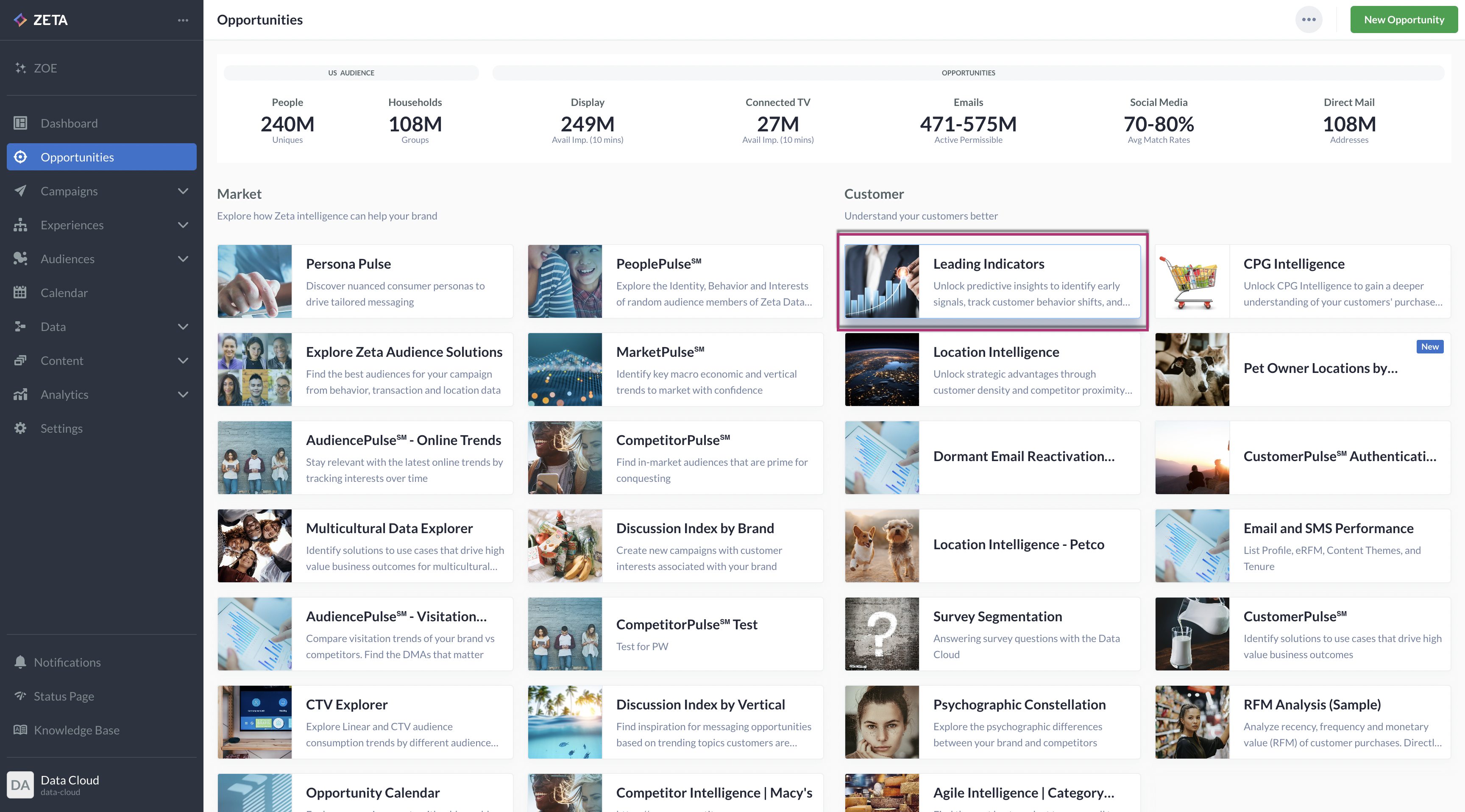Open Dashboard via its sidebar icon

click(x=20, y=123)
